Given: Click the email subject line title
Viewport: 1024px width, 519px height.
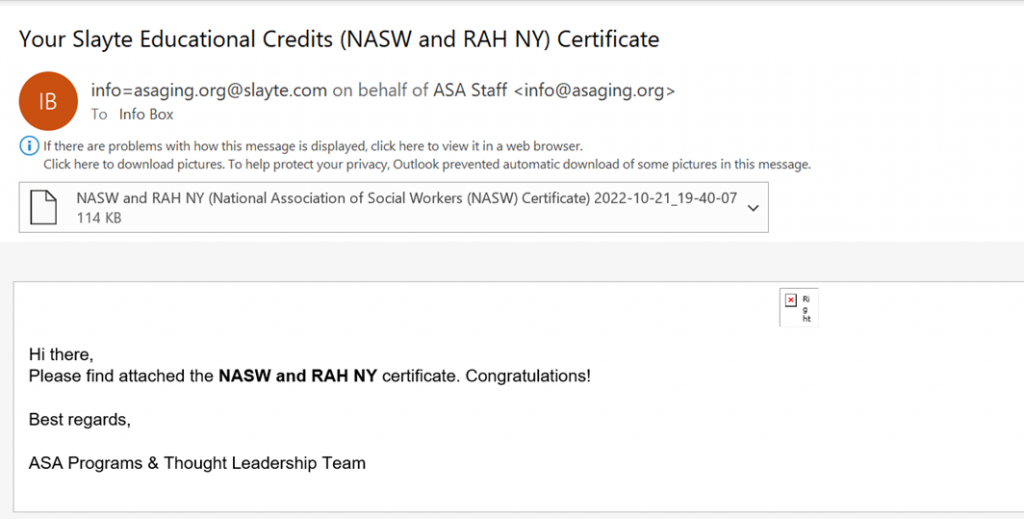Looking at the screenshot, I should (339, 39).
